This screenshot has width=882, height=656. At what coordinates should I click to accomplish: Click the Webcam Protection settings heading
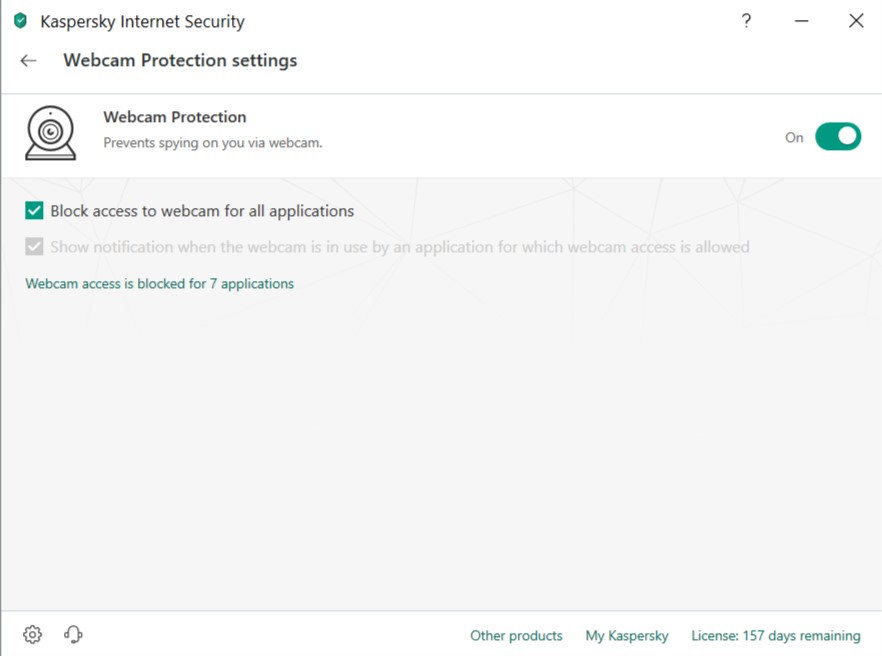180,61
